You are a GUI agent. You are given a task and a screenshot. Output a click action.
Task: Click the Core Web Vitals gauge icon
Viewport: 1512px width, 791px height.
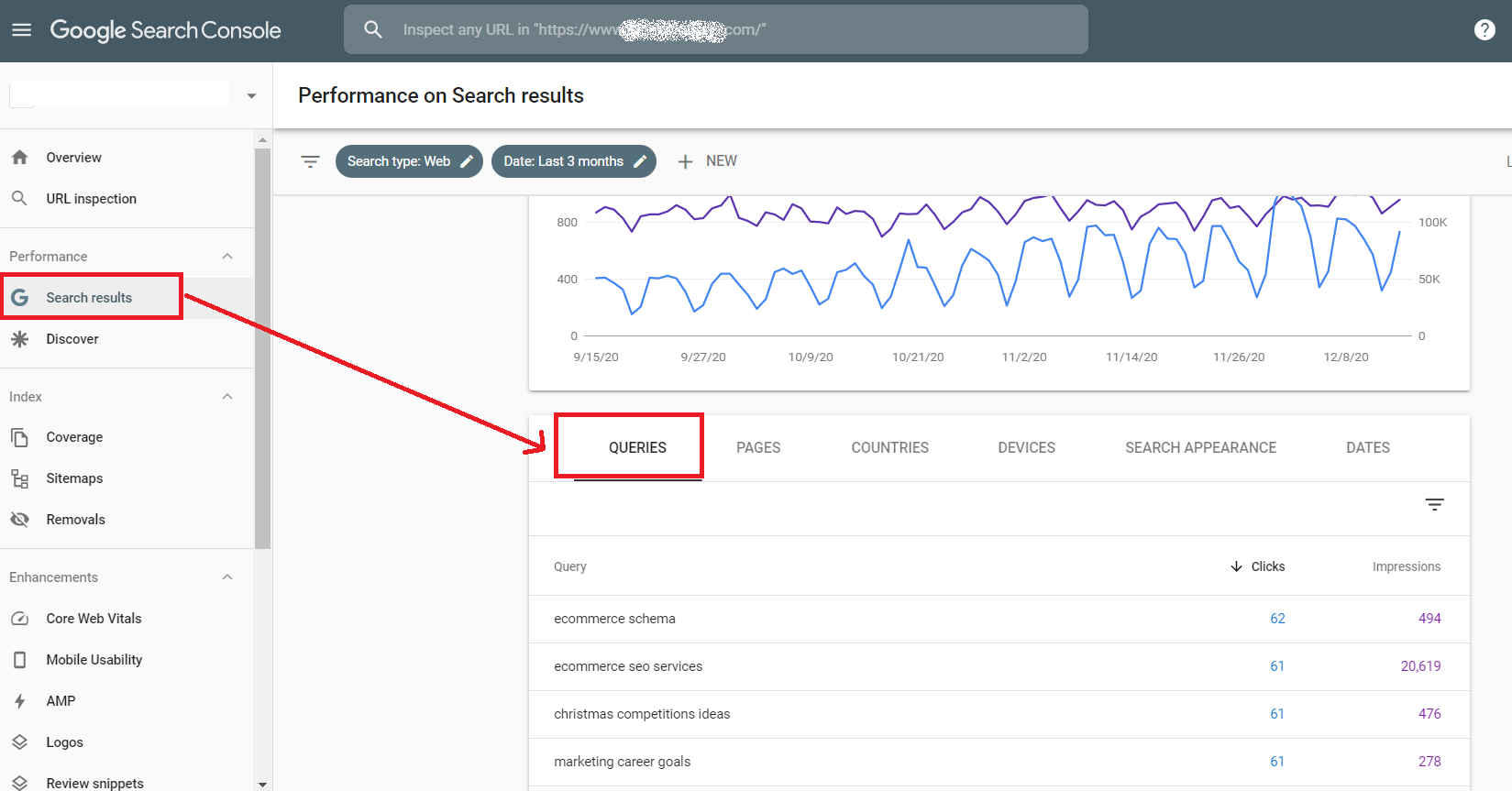(19, 619)
